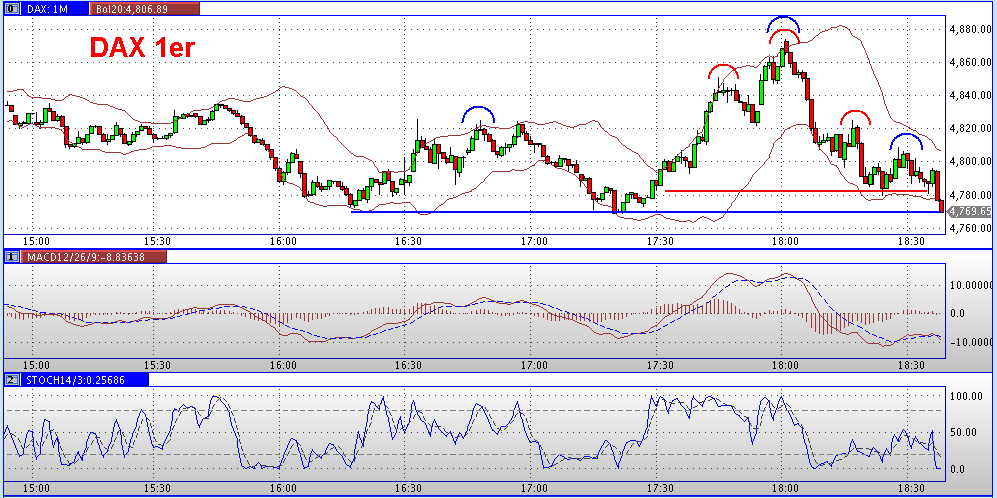
Task: Click the 4,760.00 price axis label
Action: tap(970, 228)
